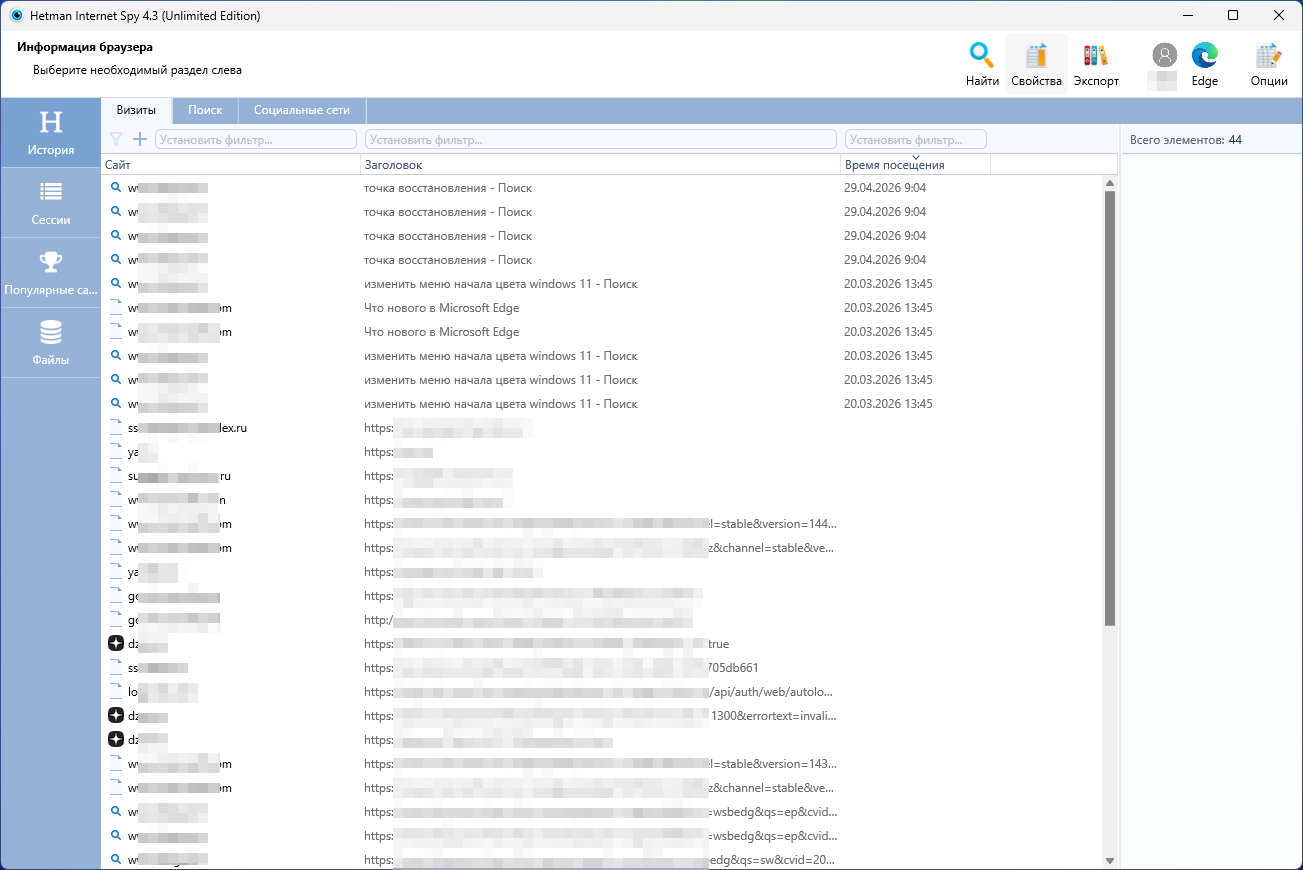The width and height of the screenshot is (1303, 870).
Task: Click the scrollbar down arrow
Action: click(1109, 861)
